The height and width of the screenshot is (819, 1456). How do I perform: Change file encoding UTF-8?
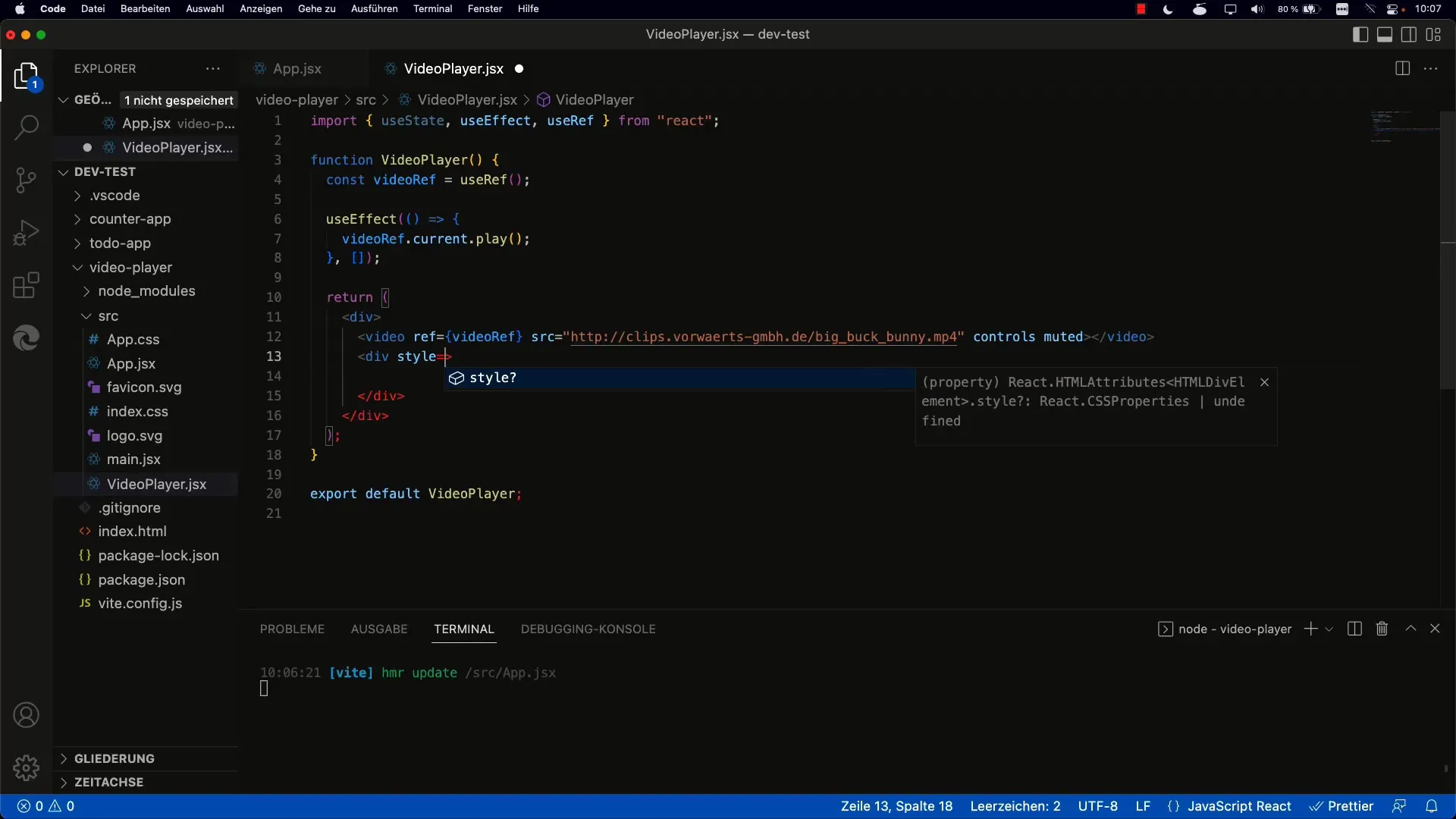1097,806
